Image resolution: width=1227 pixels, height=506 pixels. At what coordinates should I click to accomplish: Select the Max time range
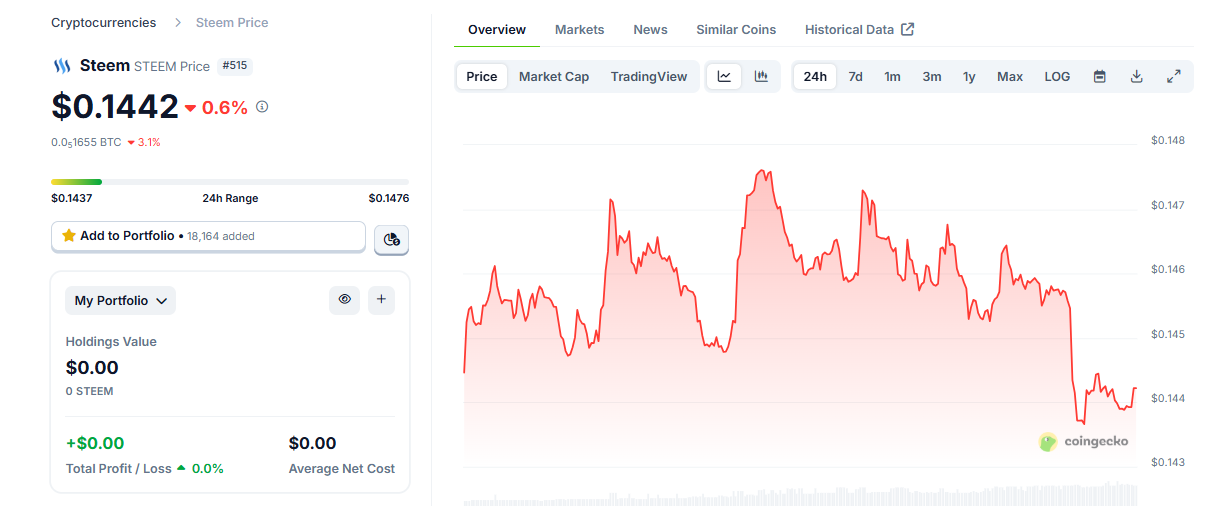point(1010,76)
